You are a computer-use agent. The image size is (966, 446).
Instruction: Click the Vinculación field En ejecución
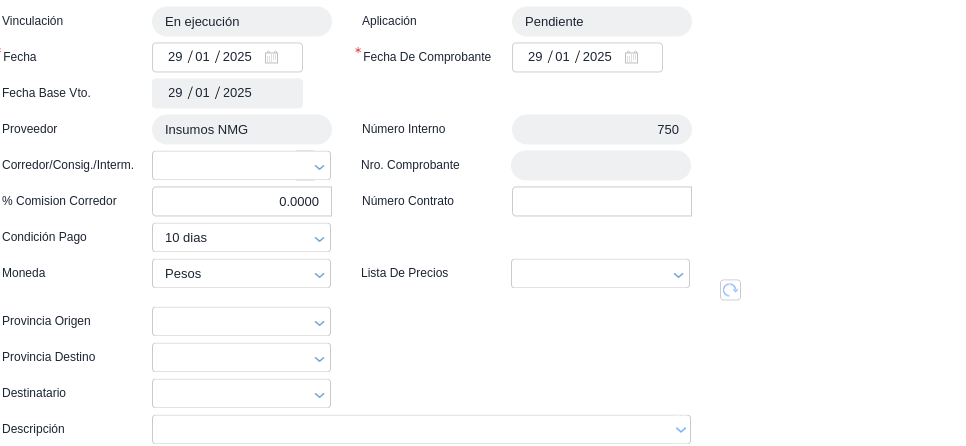241,22
